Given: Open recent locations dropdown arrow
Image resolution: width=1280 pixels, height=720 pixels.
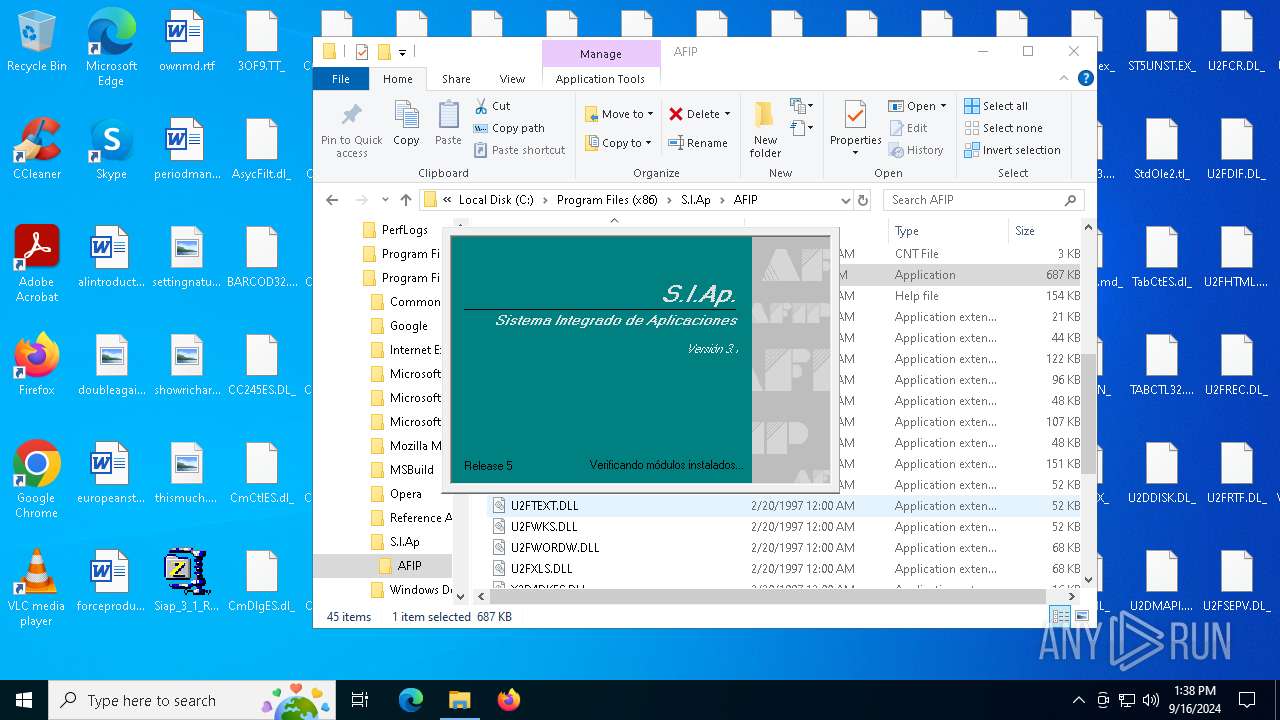Looking at the screenshot, I should tap(385, 200).
